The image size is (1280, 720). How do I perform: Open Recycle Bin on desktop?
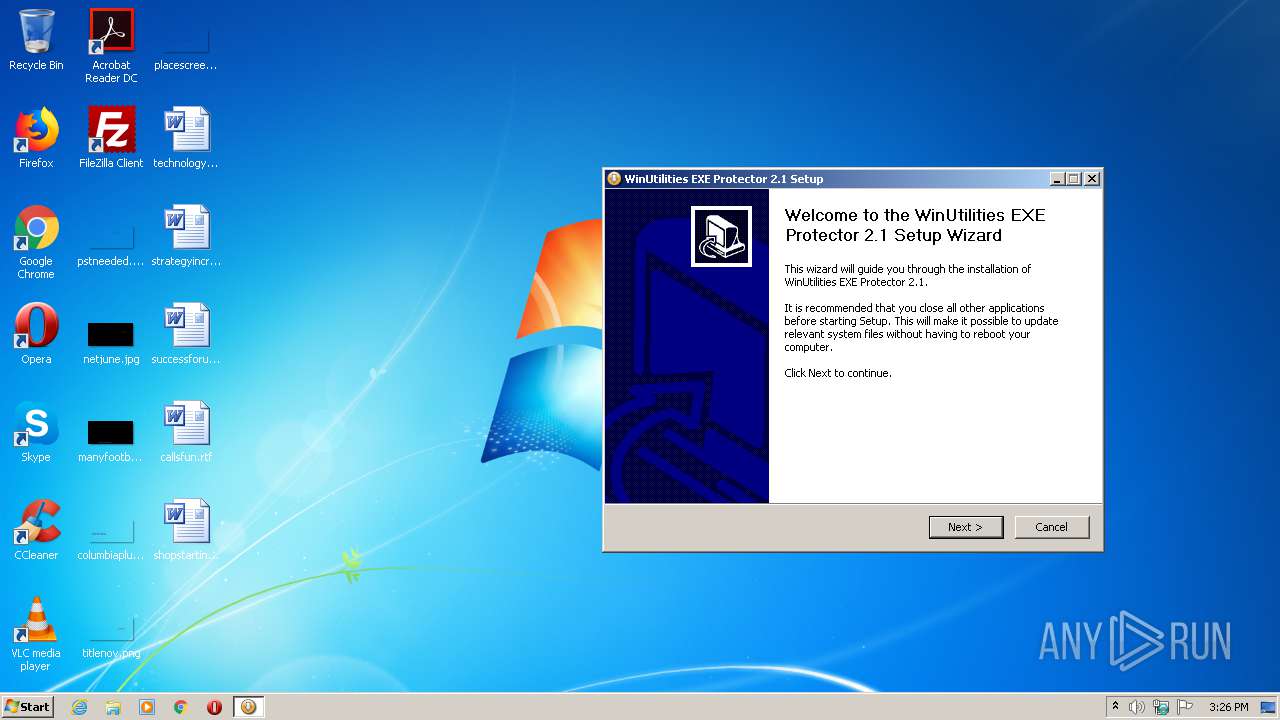36,41
